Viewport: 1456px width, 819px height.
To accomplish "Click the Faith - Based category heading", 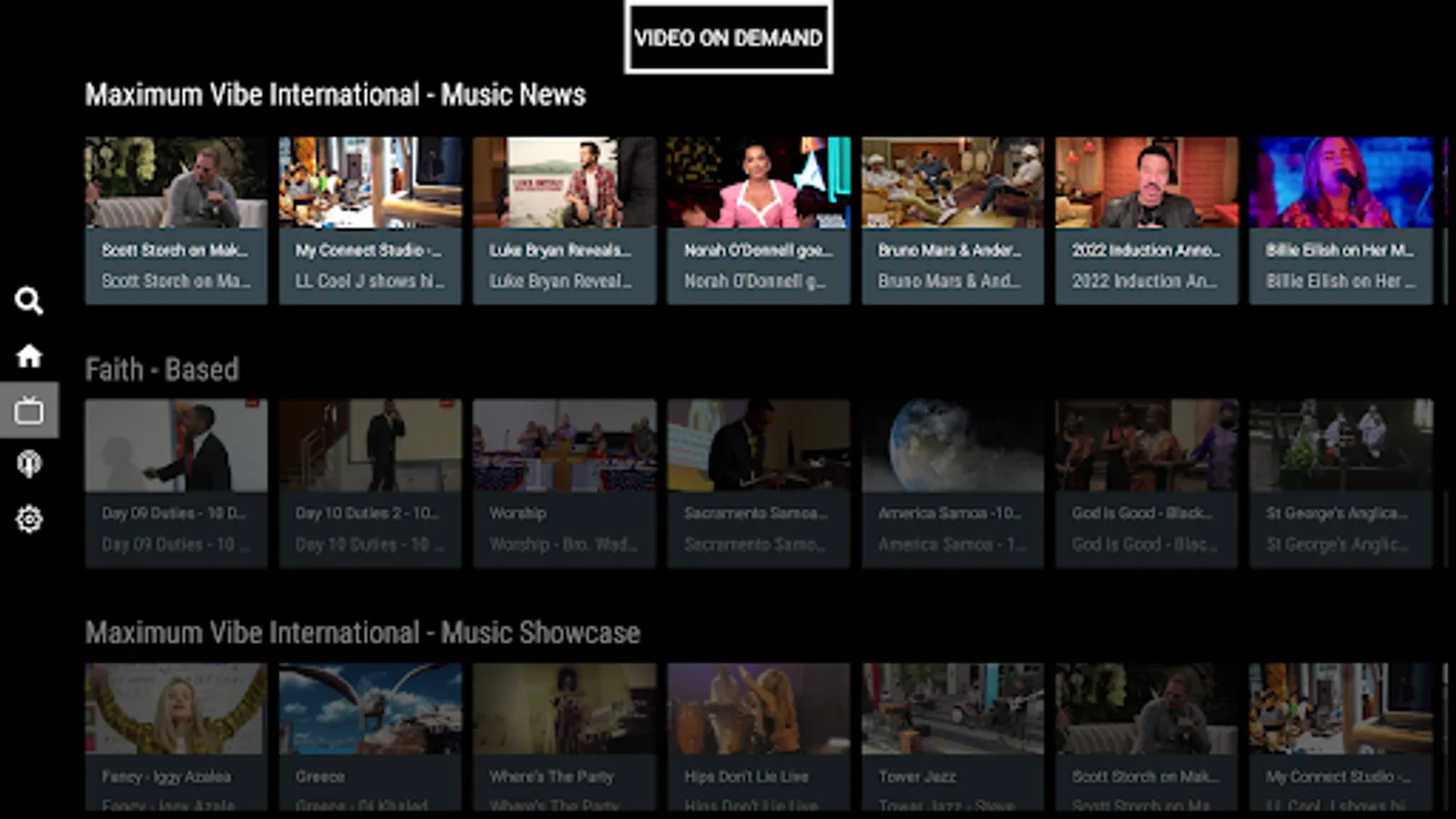I will [x=162, y=369].
